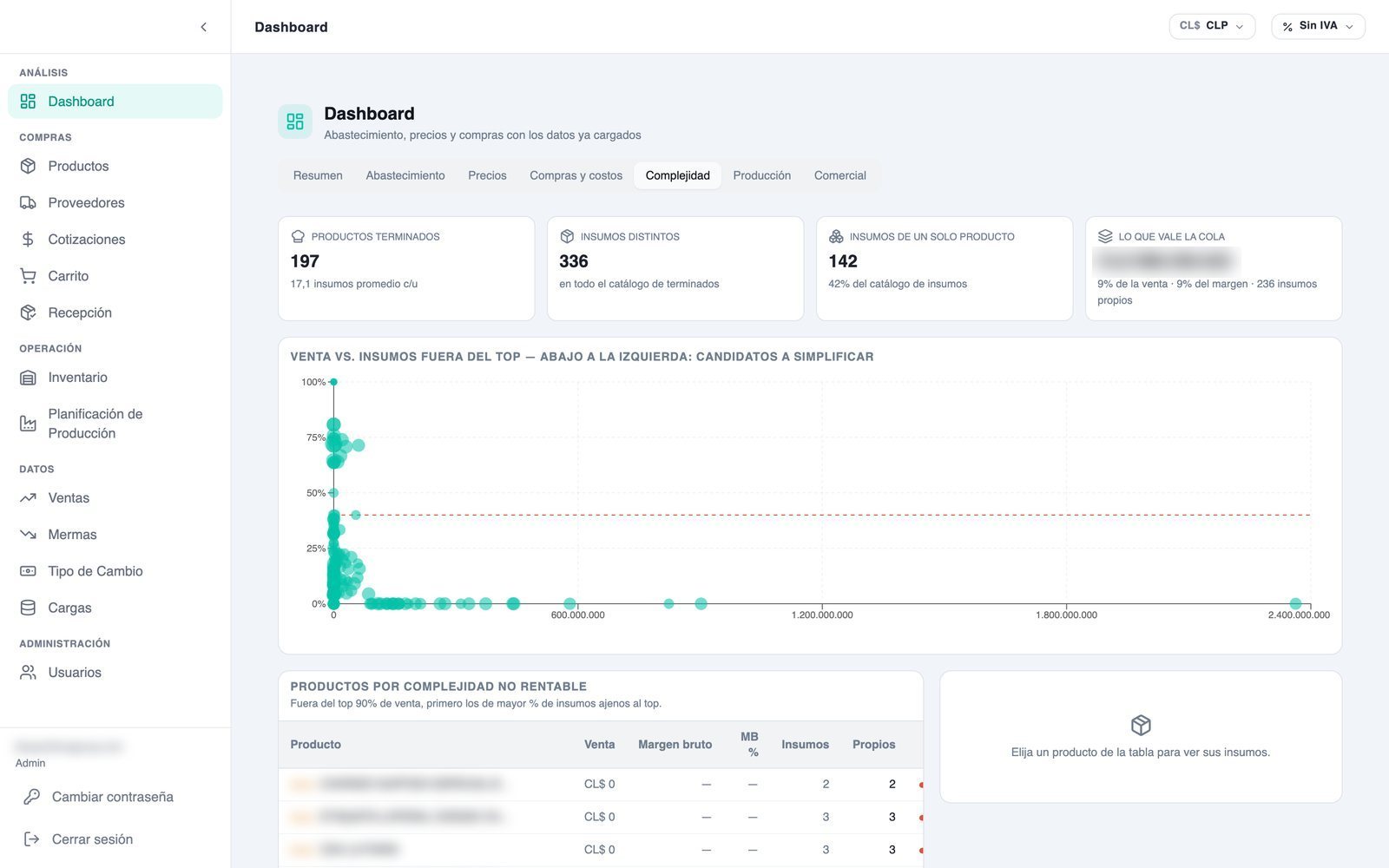
Task: Click the Cotizaciones dollar sign icon
Action: pos(28,239)
